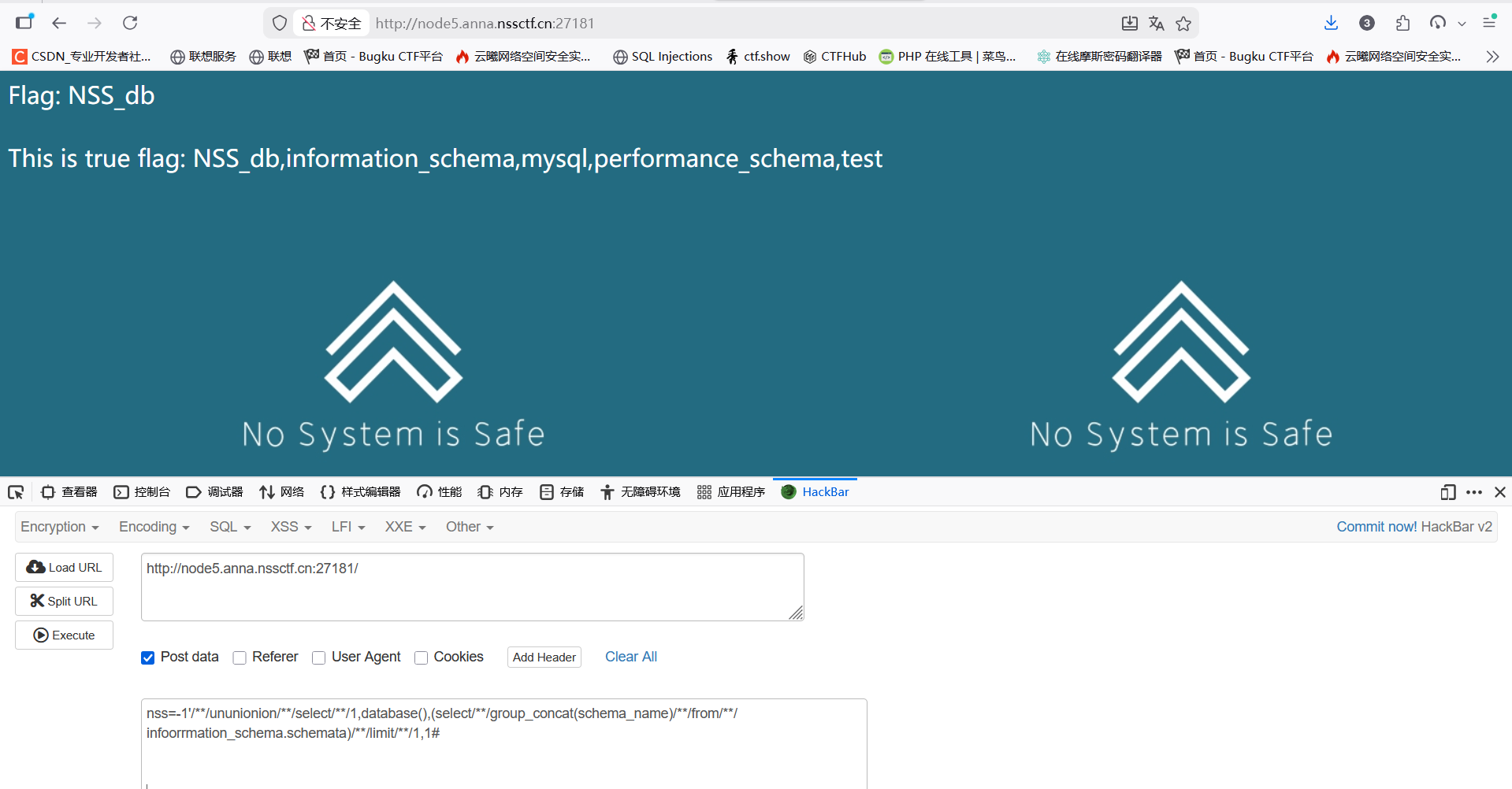Screen dimensions: 1512x789
Task: Open the 查看器 inspector tab
Action: (x=69, y=492)
